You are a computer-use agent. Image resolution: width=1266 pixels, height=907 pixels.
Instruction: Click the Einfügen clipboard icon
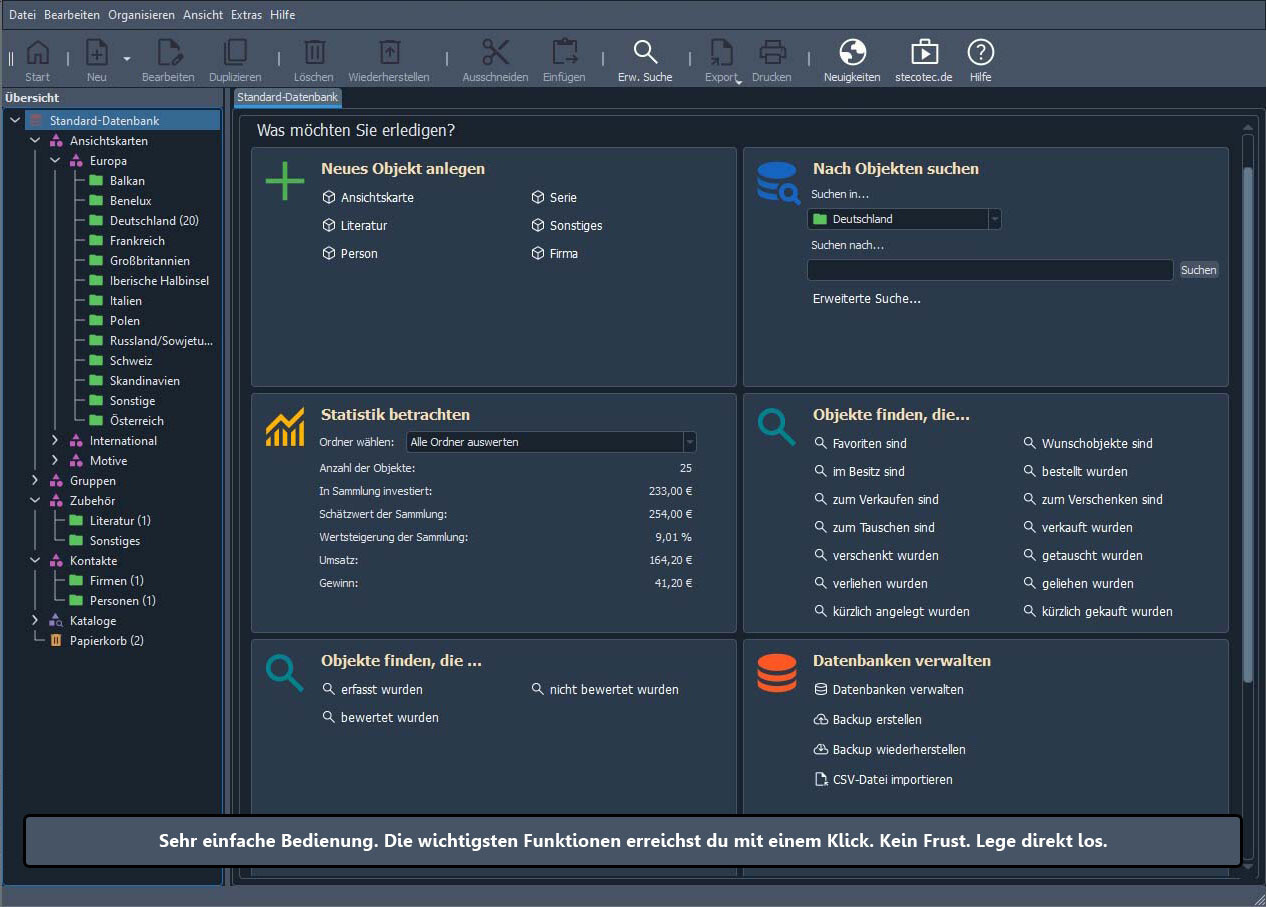[564, 53]
